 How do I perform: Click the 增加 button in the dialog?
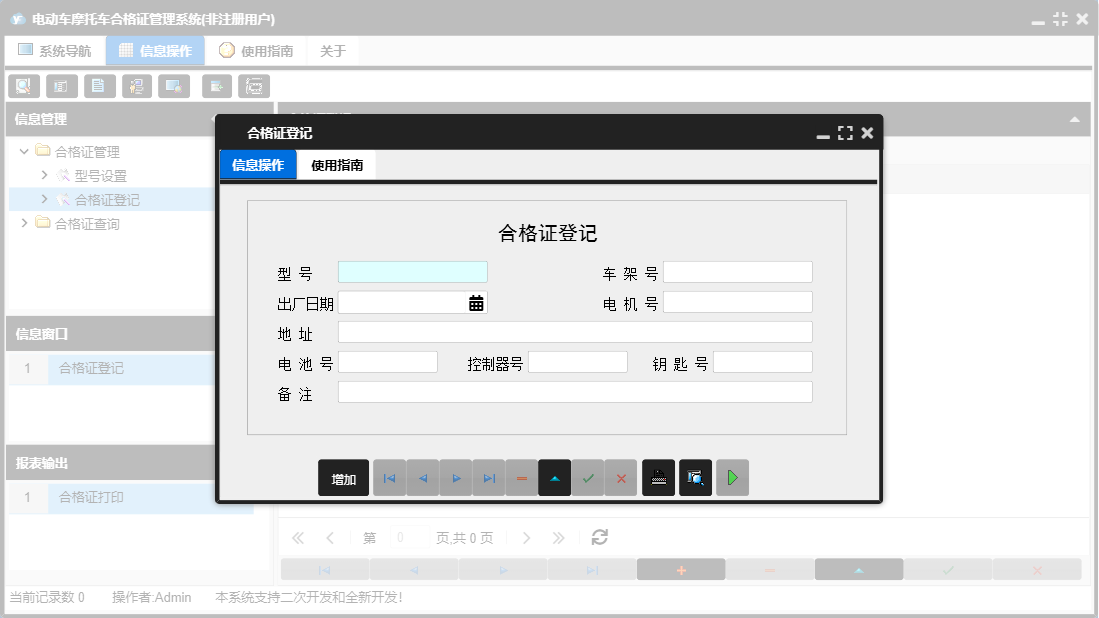pos(343,478)
